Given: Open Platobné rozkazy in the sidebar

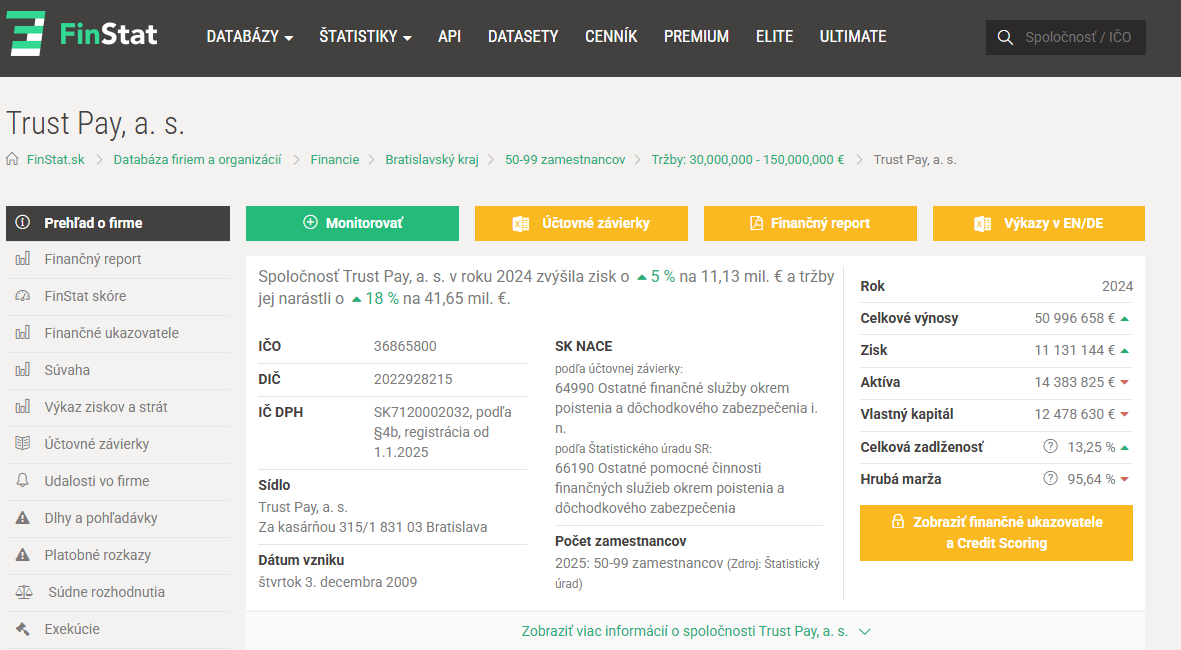Looking at the screenshot, I should coord(117,554).
